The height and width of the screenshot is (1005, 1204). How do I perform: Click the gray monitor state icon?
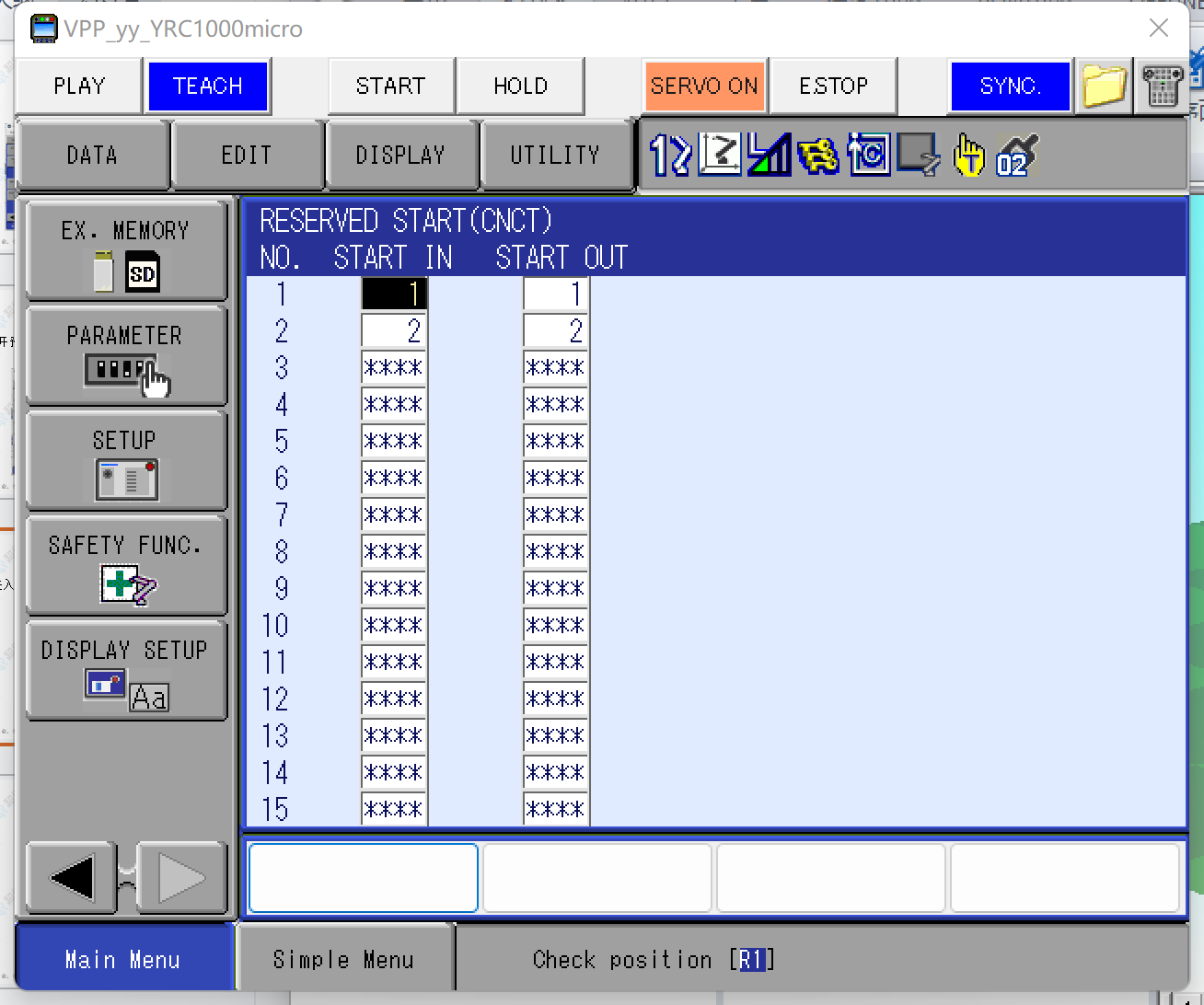[919, 154]
